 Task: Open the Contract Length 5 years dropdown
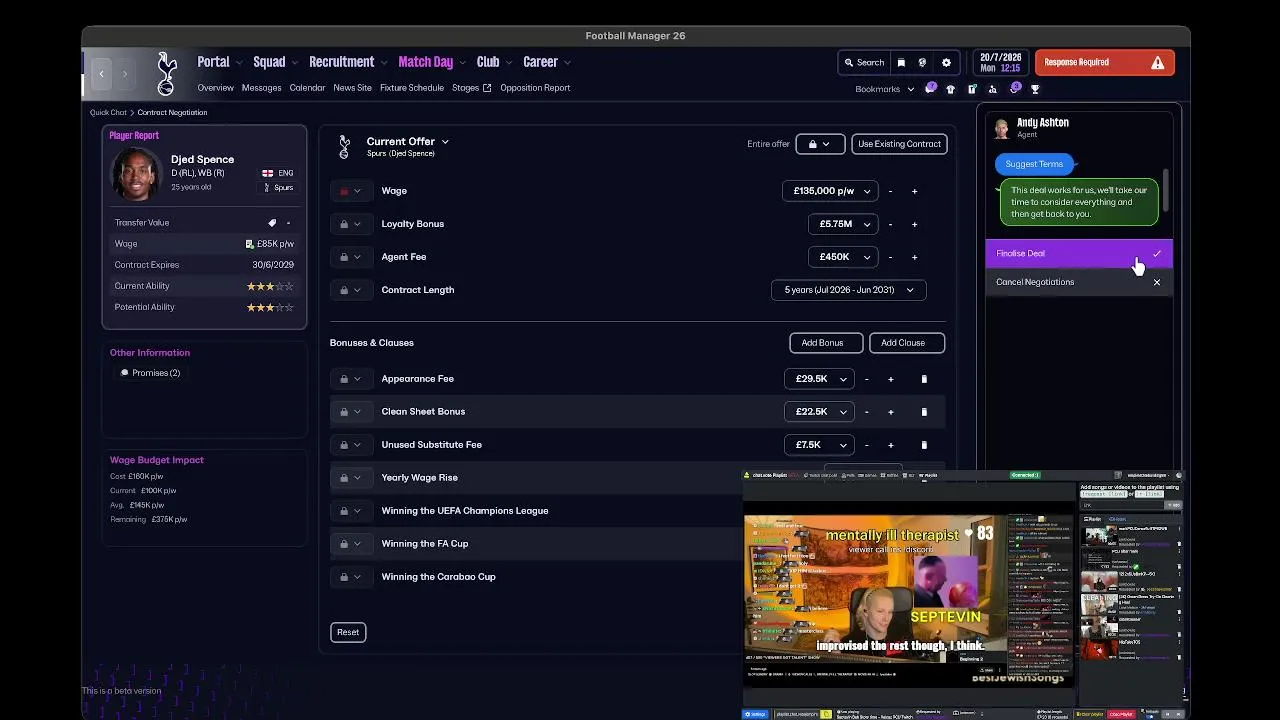pyautogui.click(x=848, y=290)
